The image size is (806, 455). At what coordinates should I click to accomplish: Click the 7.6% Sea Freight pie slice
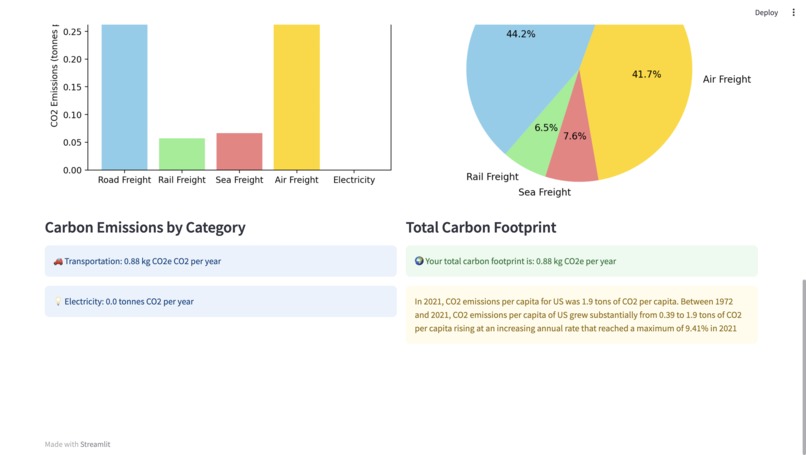coord(573,154)
